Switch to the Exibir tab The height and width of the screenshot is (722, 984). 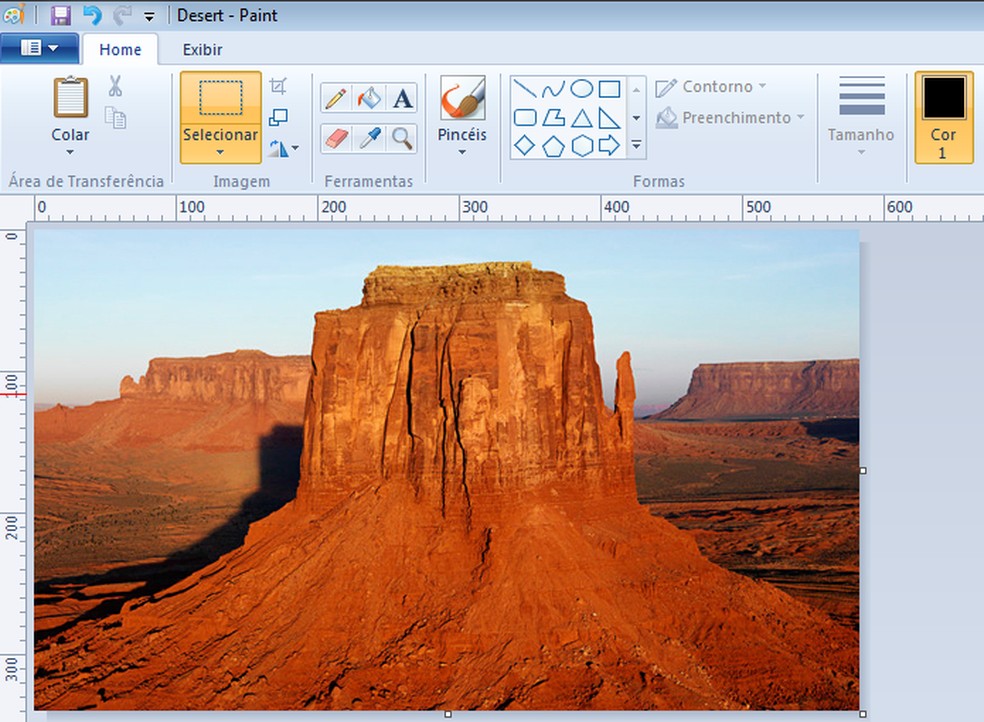(x=202, y=50)
